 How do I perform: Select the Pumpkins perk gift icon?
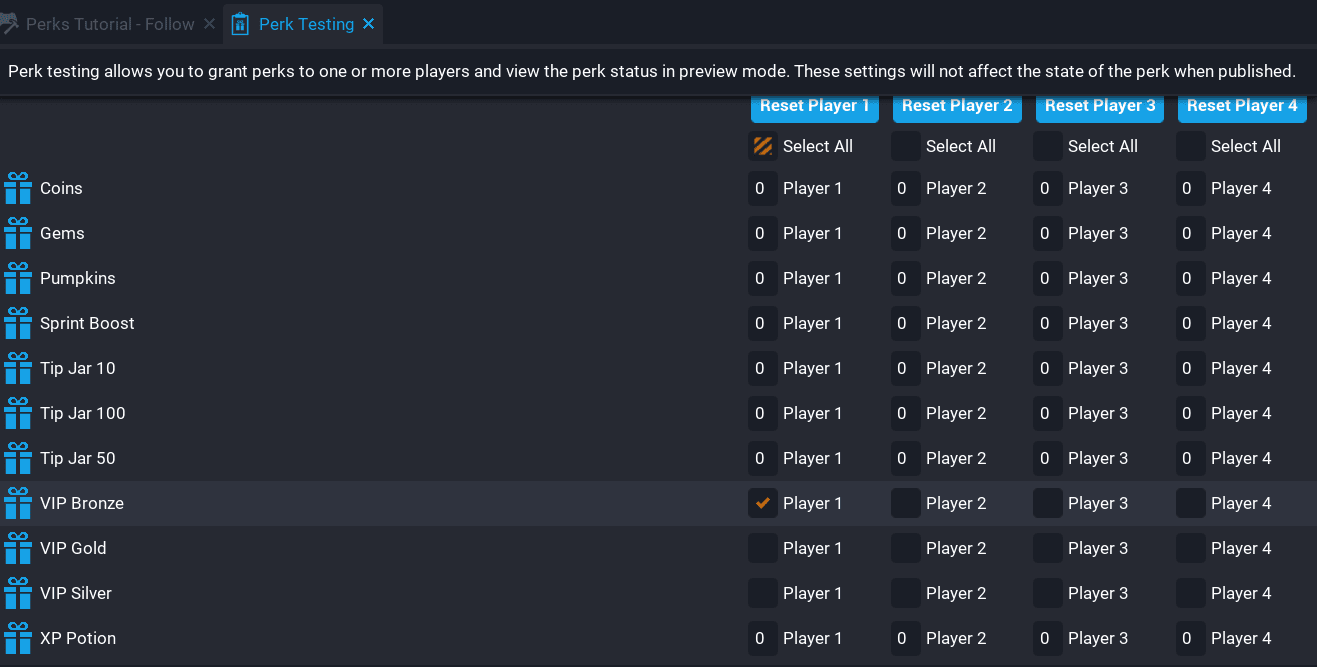click(18, 278)
